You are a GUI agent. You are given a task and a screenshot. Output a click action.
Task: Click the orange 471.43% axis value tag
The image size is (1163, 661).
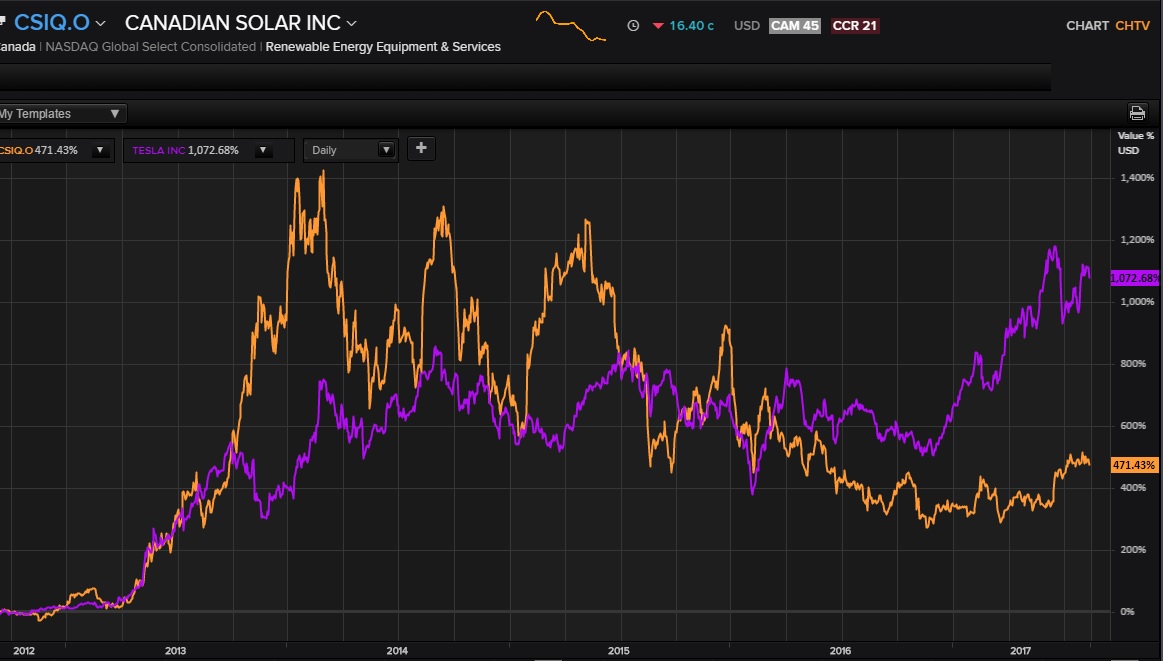coord(1134,465)
